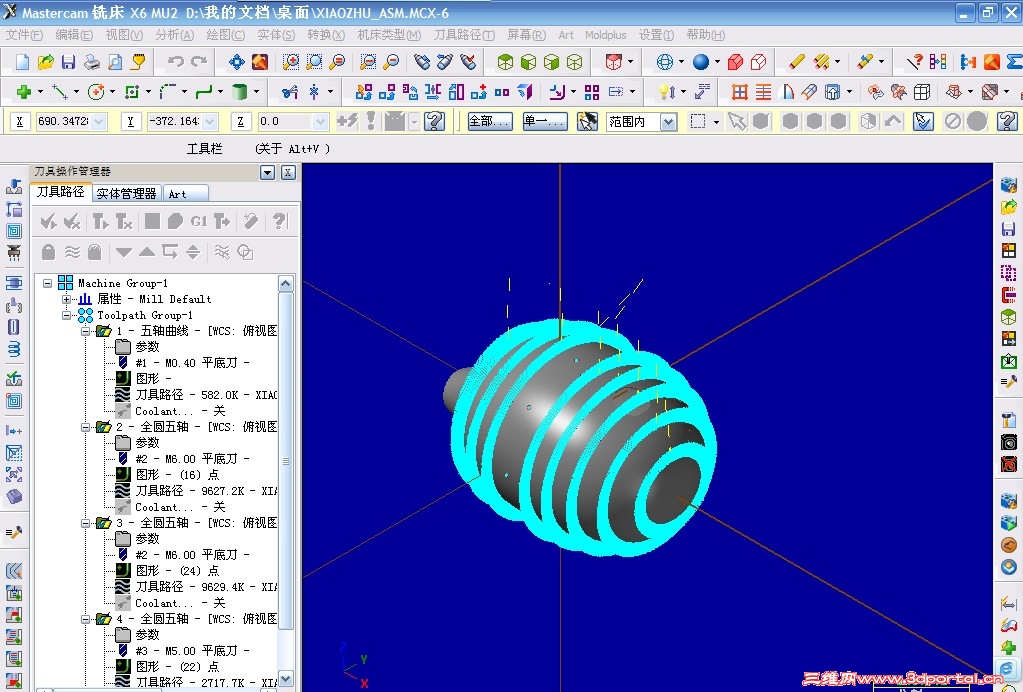Save file with floppy disk icon

tap(69, 62)
